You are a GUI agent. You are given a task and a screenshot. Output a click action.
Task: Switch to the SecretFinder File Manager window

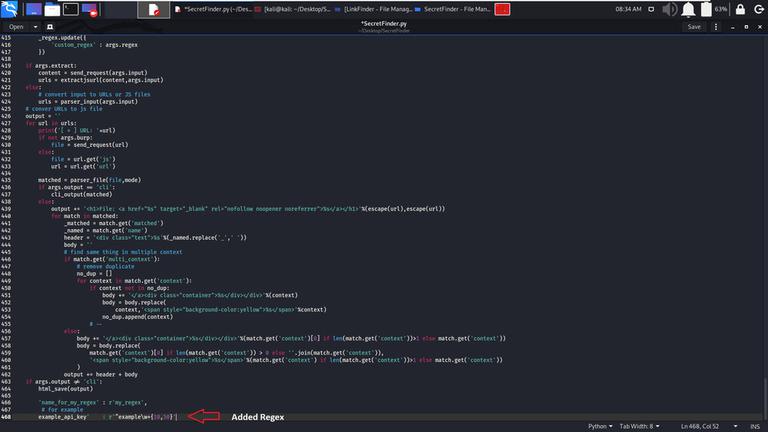pos(453,9)
